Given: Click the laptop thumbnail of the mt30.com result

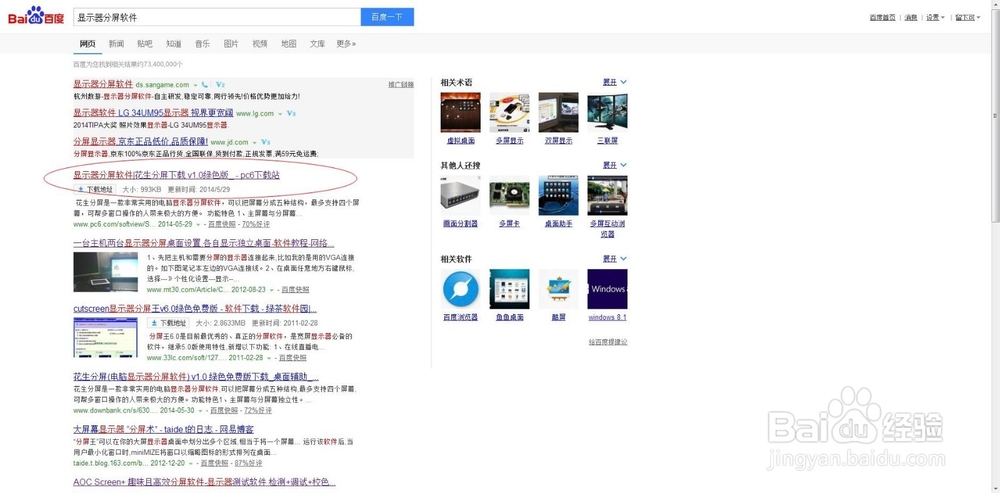Looking at the screenshot, I should (x=105, y=272).
